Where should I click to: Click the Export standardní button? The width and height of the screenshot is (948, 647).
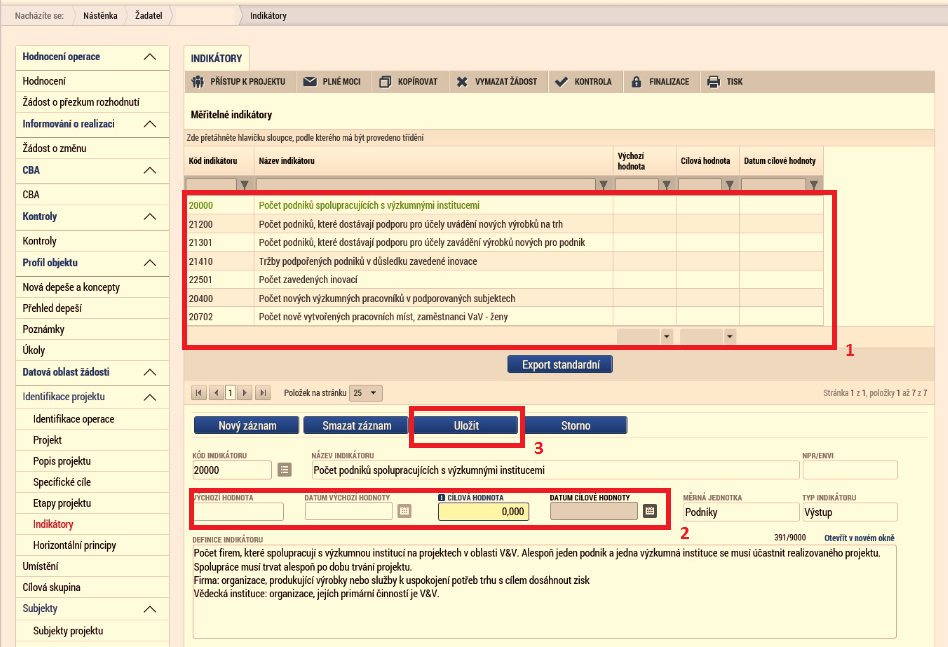point(560,365)
